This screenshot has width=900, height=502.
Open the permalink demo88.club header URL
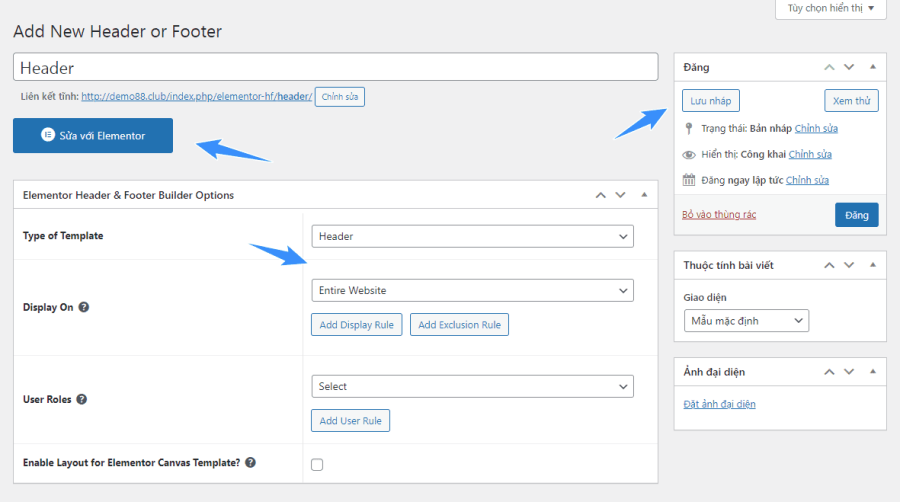coord(196,96)
